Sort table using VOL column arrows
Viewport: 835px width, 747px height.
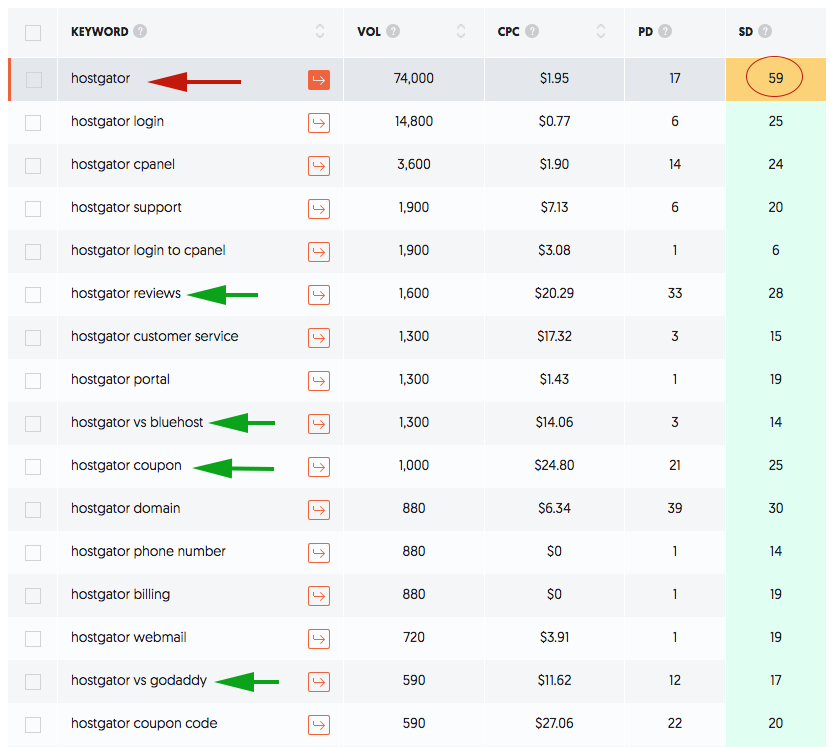click(x=461, y=31)
